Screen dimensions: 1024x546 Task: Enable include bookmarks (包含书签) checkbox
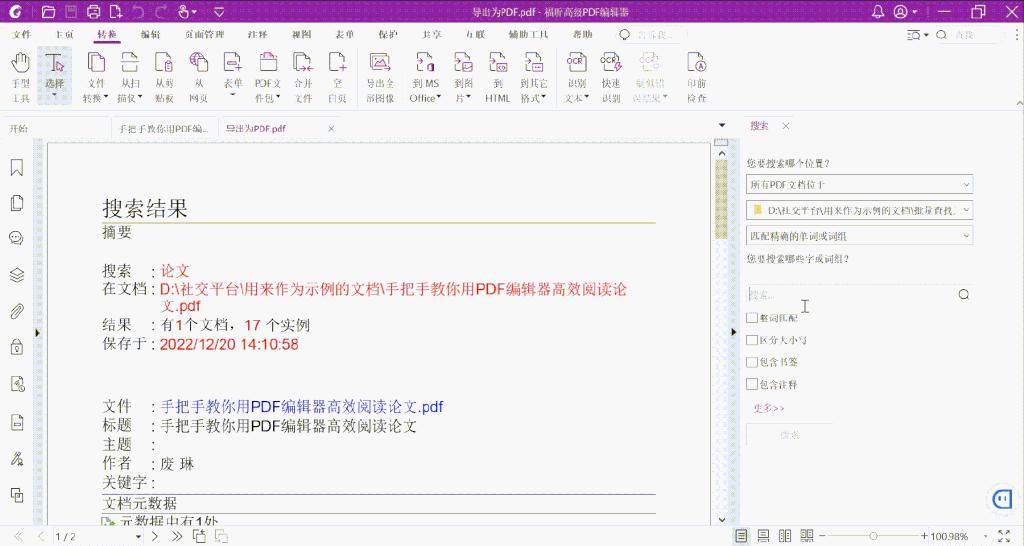752,362
